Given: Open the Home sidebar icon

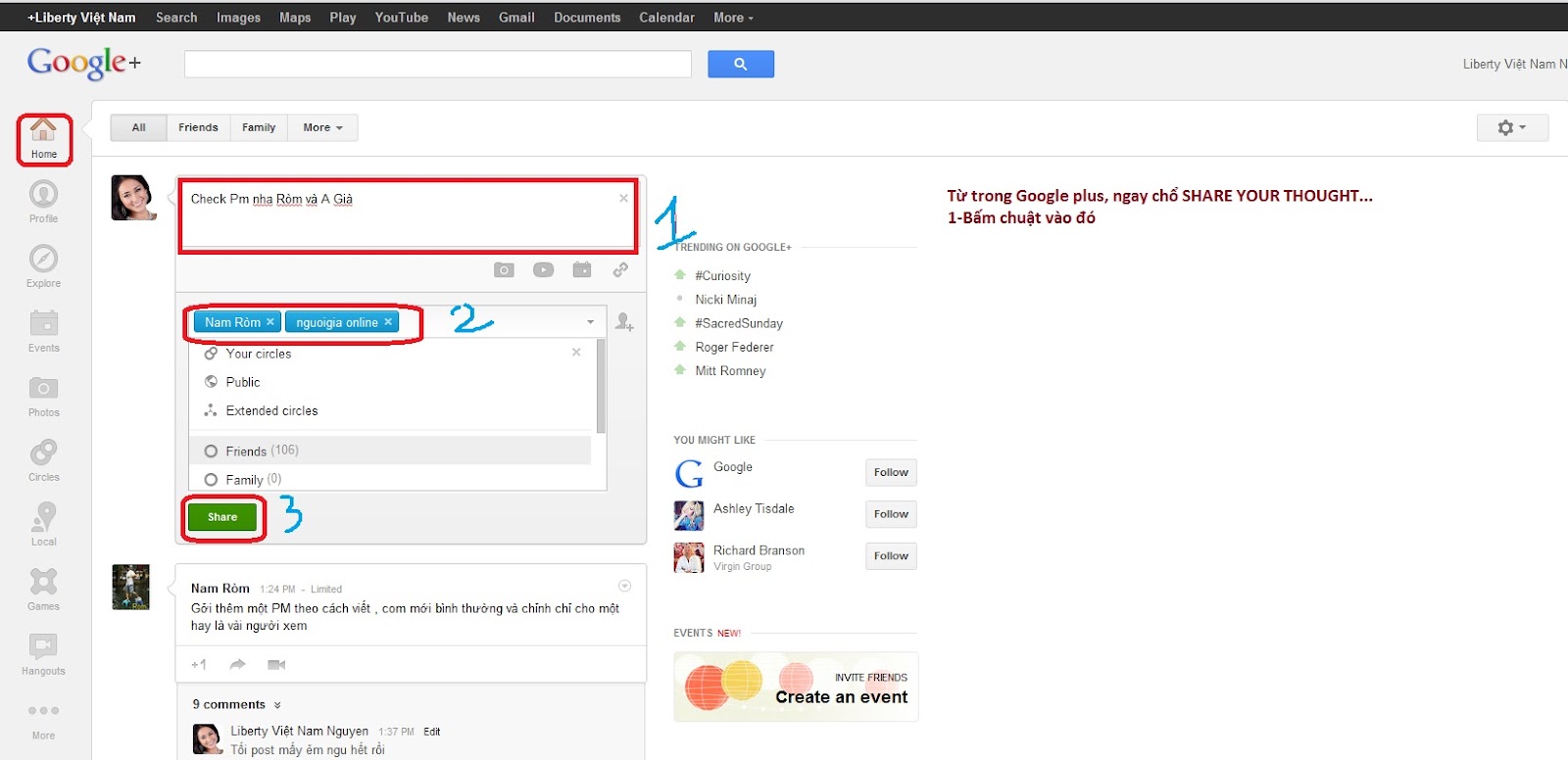Looking at the screenshot, I should 43,138.
